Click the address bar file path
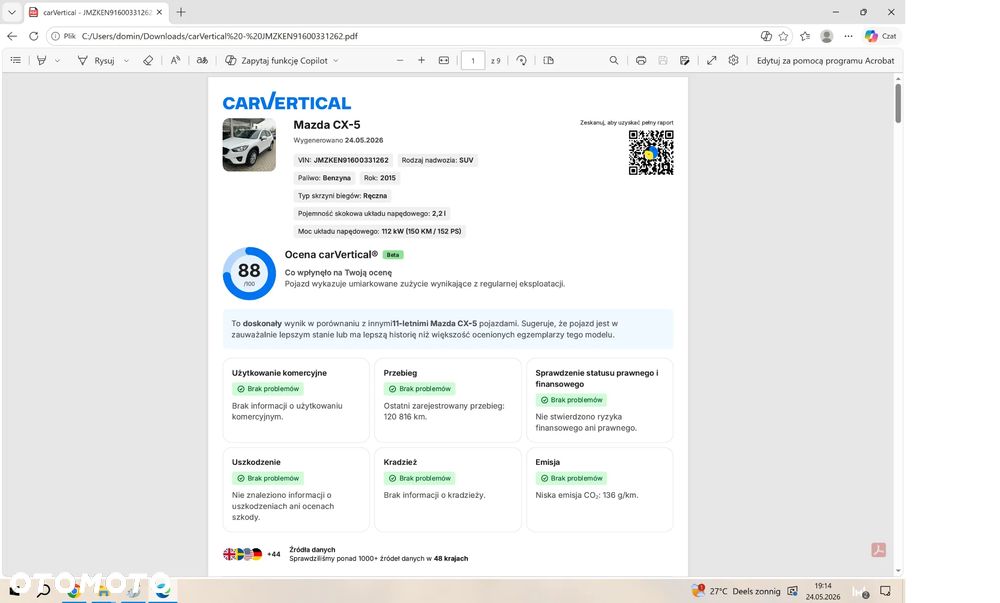The width and height of the screenshot is (1000, 603). [x=219, y=36]
